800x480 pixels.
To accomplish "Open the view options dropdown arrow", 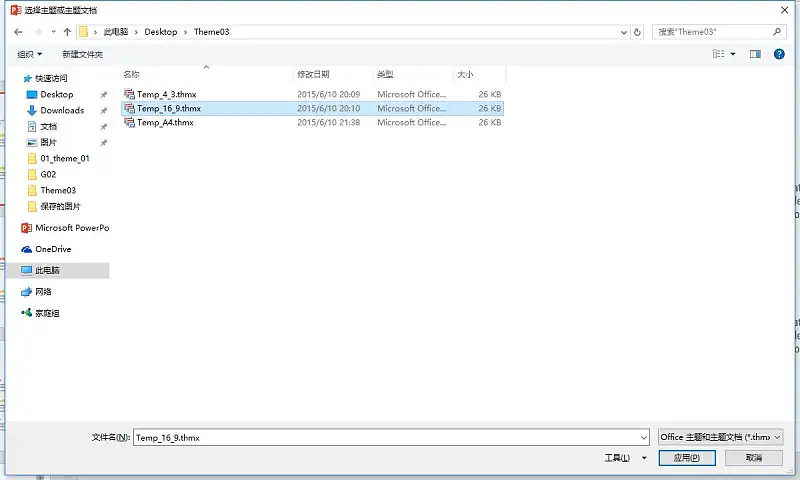I will (733, 54).
